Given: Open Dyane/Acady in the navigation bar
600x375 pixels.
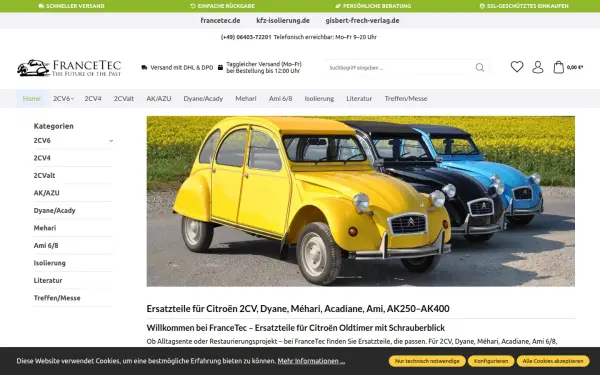Looking at the screenshot, I should pos(203,98).
